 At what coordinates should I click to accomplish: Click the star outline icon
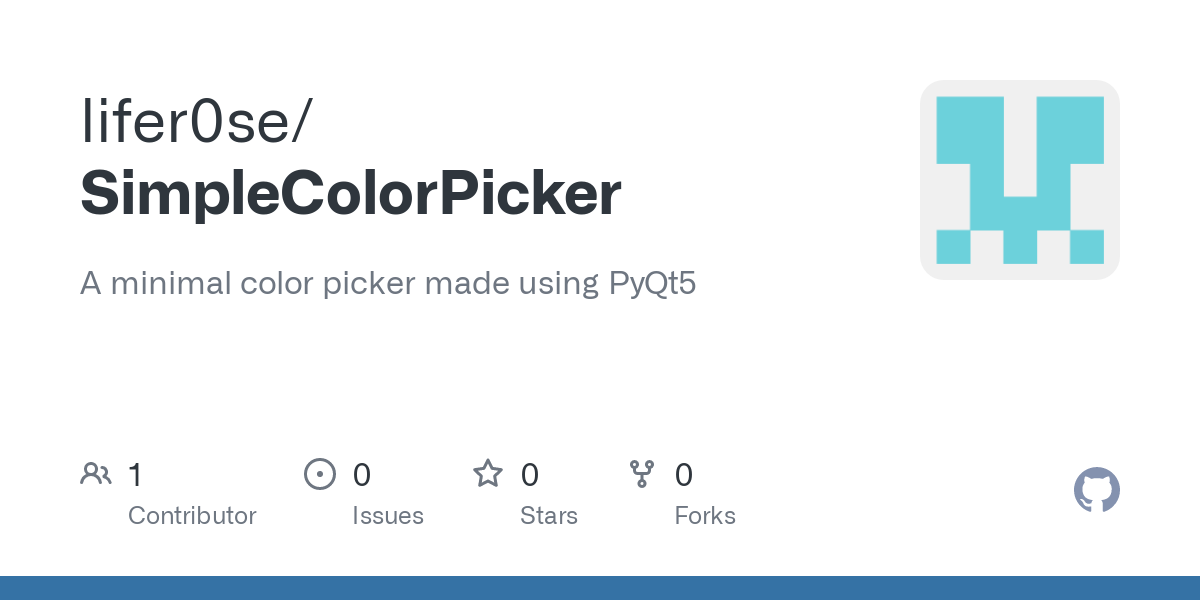488,473
